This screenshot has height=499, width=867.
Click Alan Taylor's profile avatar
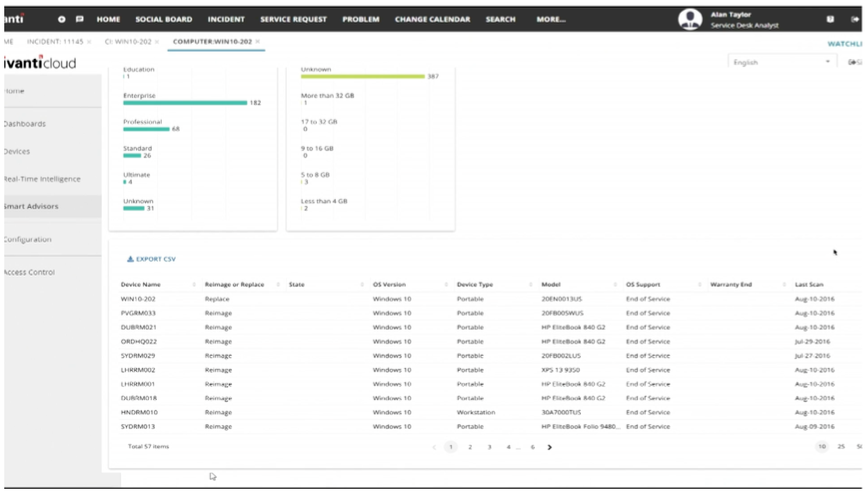tap(690, 19)
